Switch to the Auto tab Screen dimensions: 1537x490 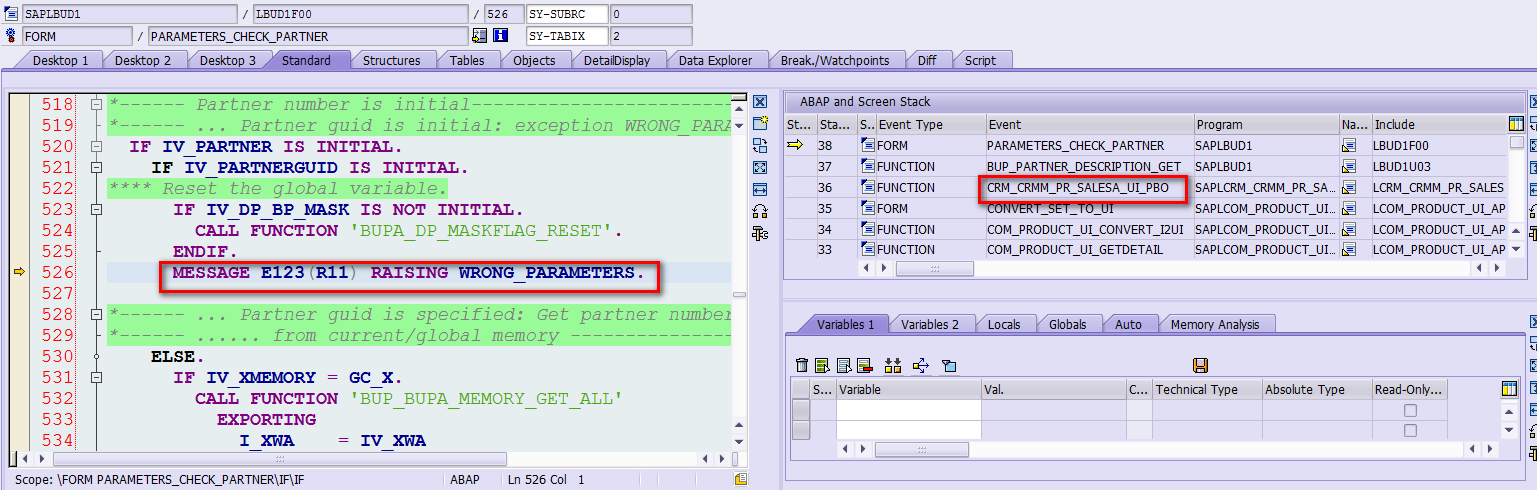pyautogui.click(x=1128, y=324)
